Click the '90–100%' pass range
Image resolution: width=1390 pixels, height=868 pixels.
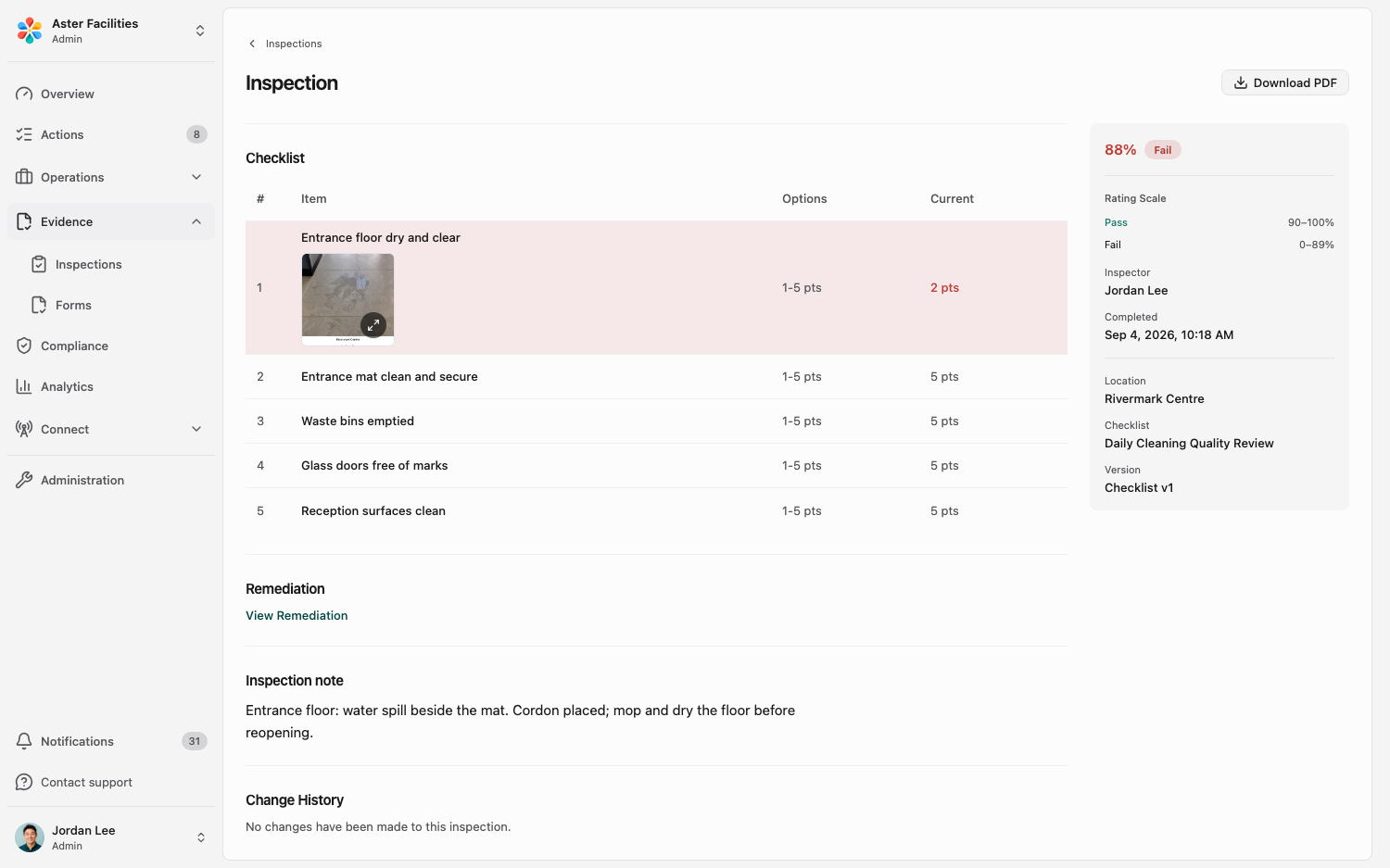click(1310, 222)
